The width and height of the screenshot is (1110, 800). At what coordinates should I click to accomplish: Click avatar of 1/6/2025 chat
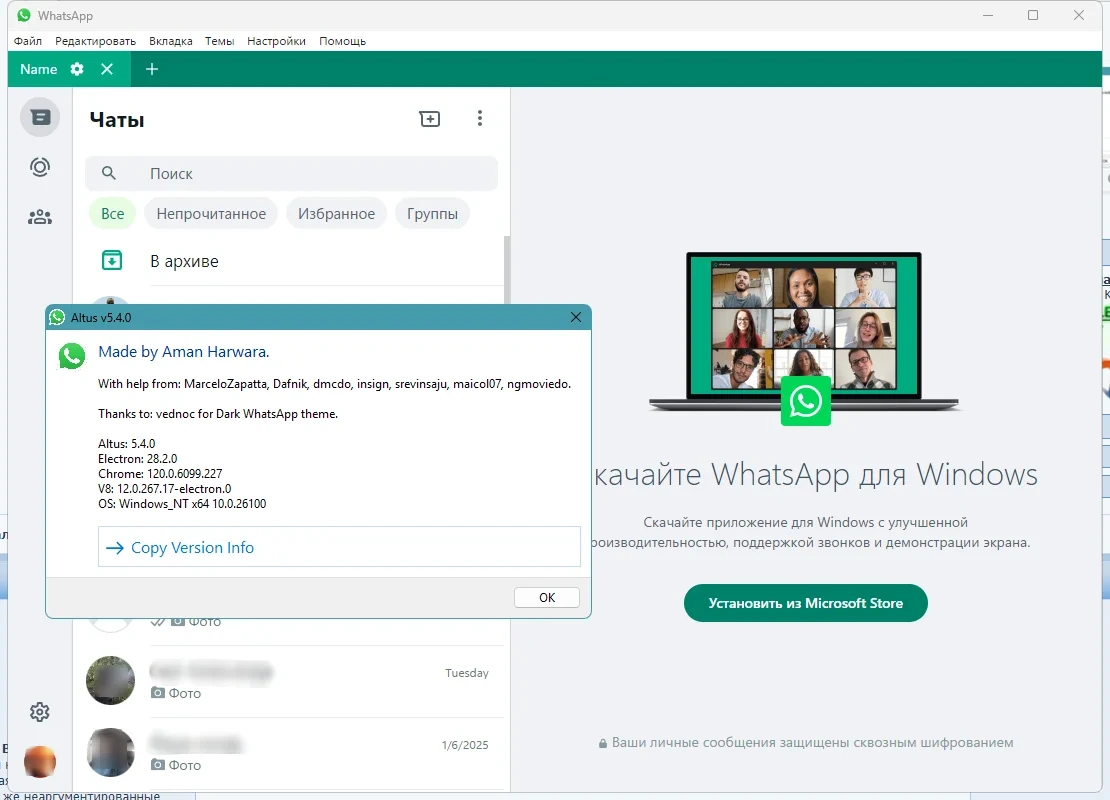click(x=110, y=753)
